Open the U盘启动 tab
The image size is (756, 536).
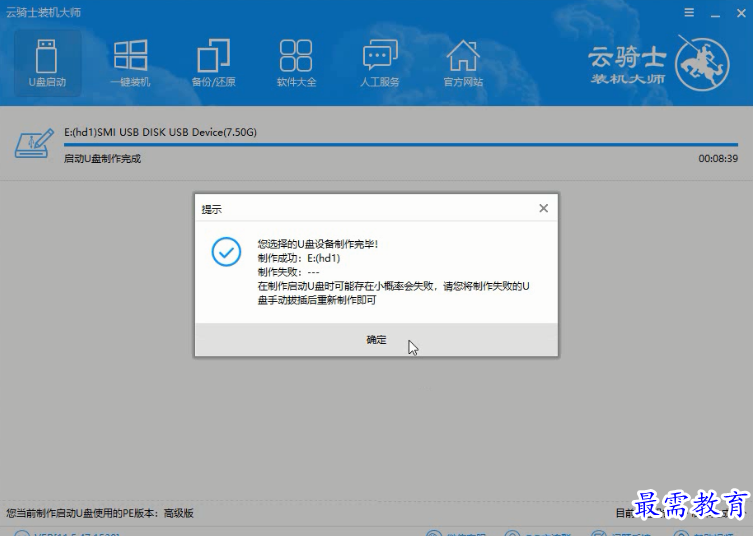tap(47, 64)
